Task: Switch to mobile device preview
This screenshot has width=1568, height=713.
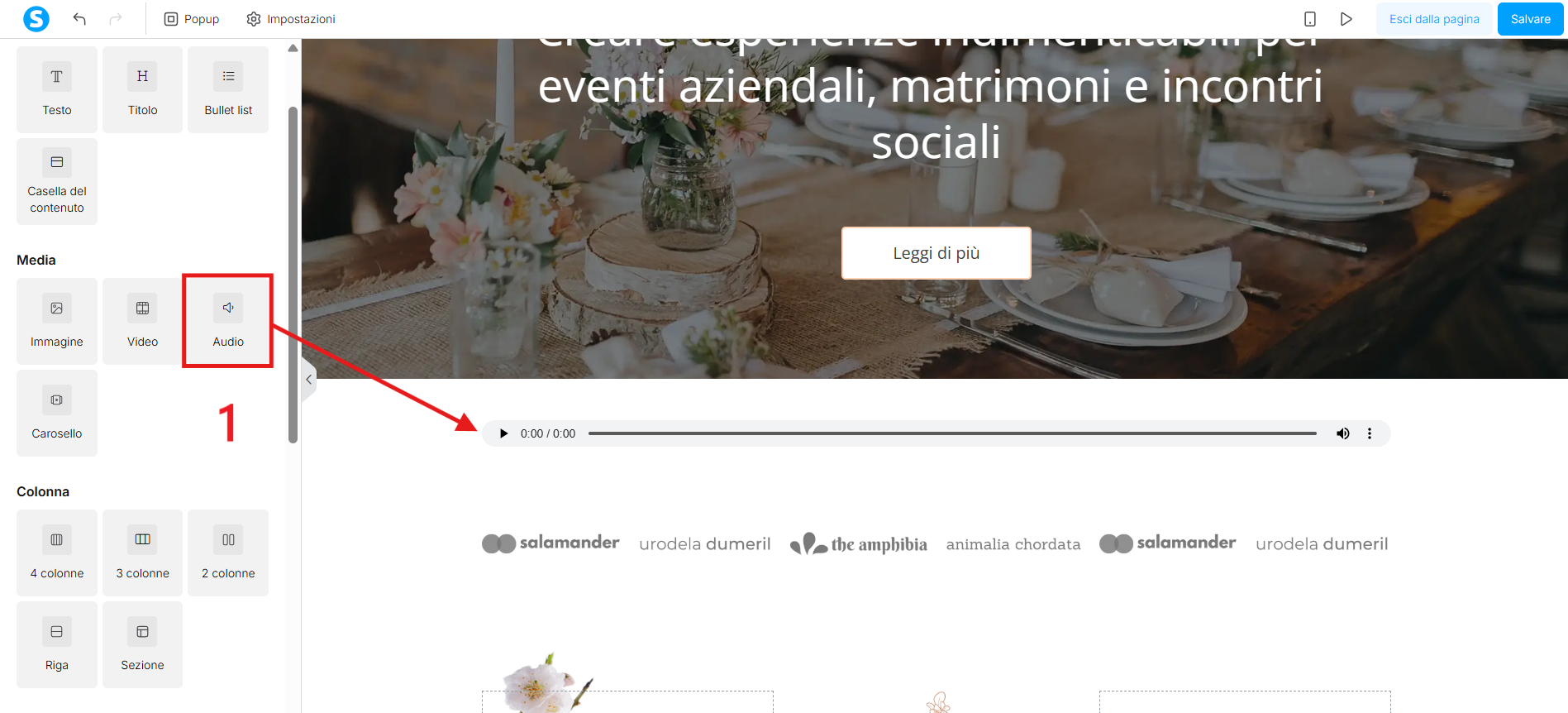Action: point(1310,19)
